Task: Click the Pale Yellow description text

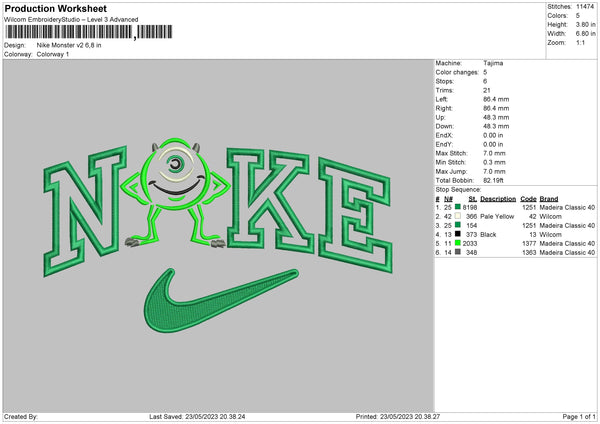Action: 497,217
